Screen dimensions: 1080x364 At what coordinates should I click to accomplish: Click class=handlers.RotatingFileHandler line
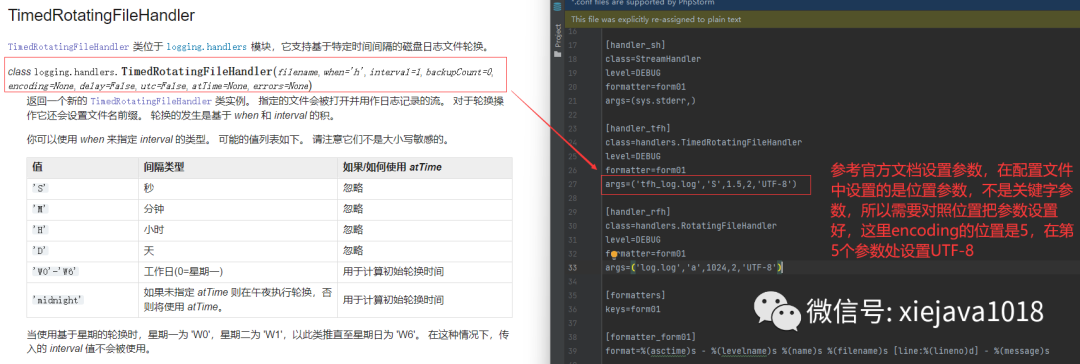(691, 225)
